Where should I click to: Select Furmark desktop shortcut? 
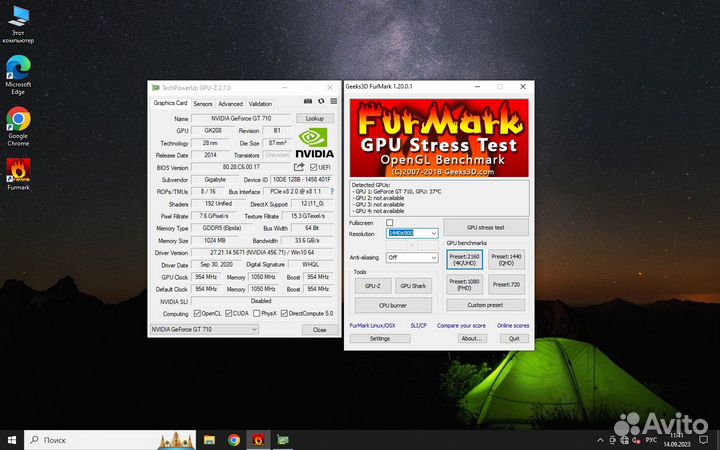pyautogui.click(x=18, y=174)
